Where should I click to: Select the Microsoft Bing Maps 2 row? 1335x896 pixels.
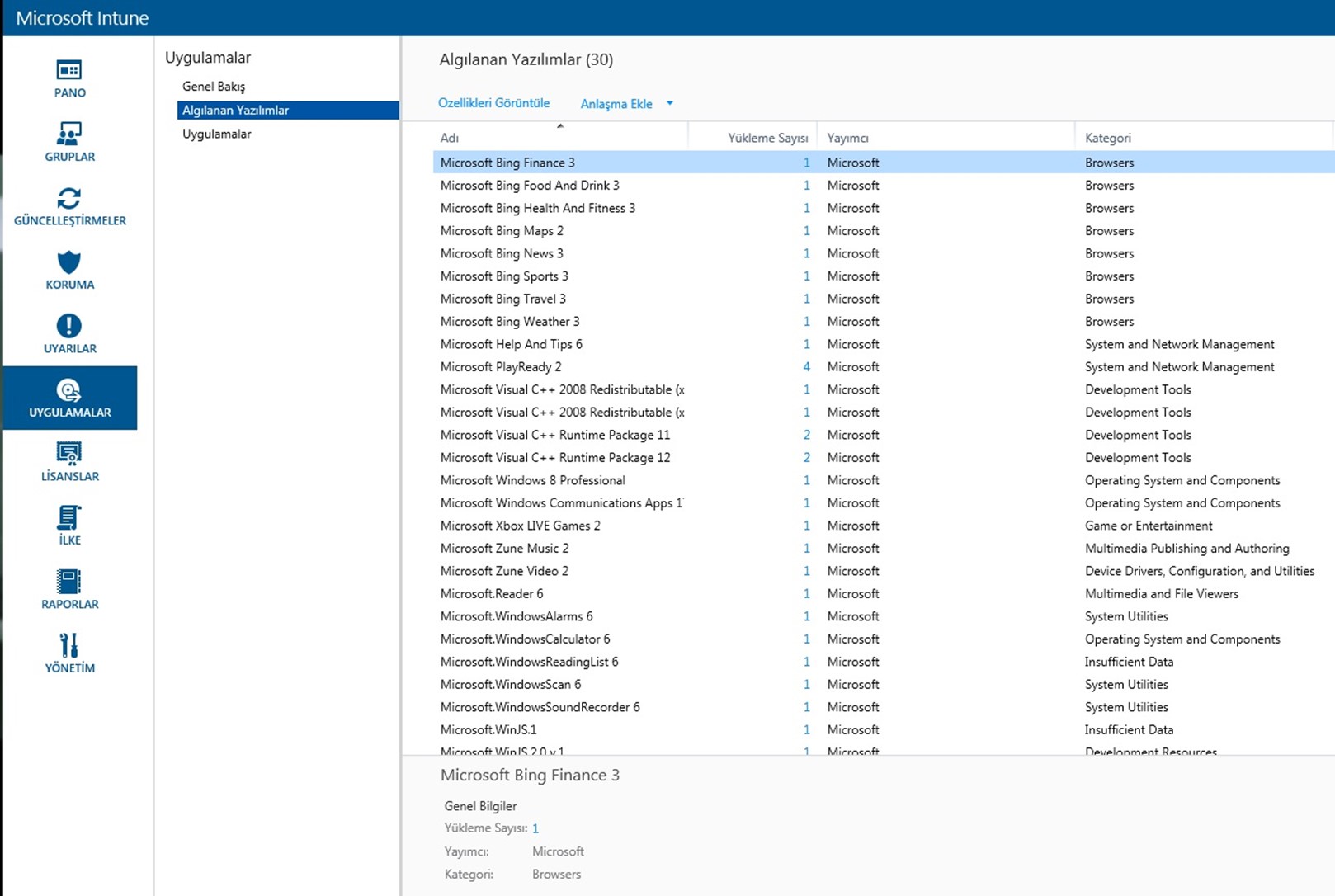pos(884,231)
